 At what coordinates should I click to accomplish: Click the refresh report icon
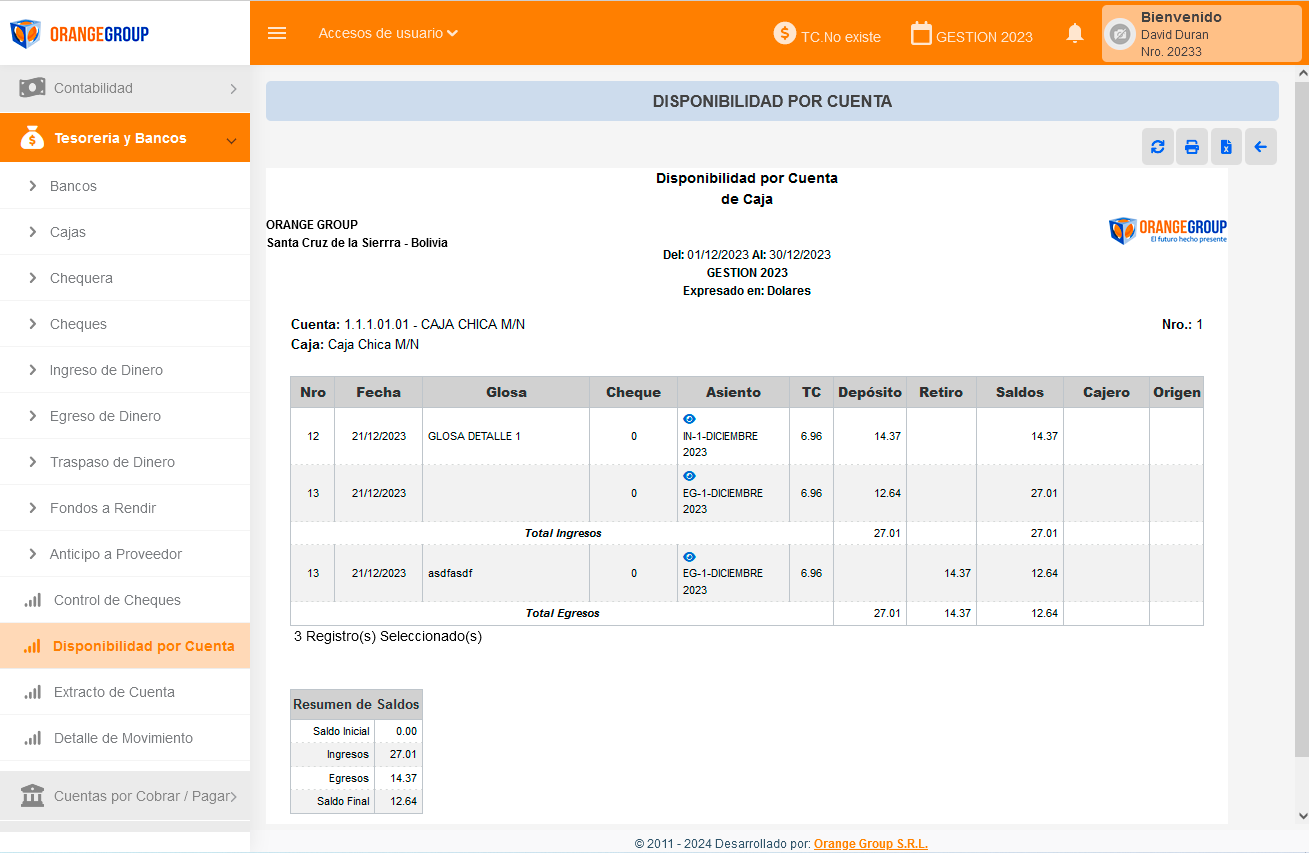(1158, 147)
